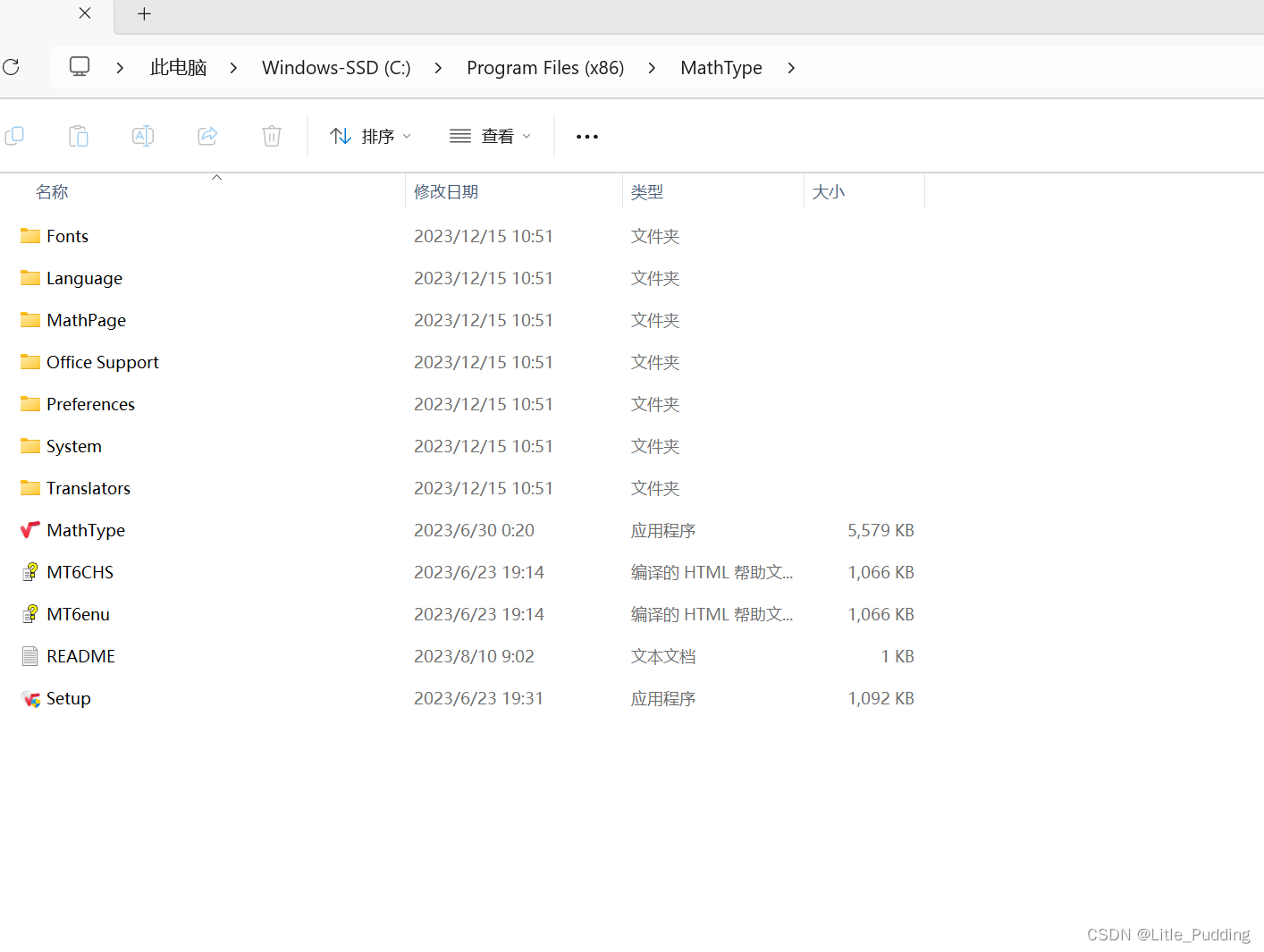This screenshot has width=1264, height=952.
Task: Click the paste toolbar icon
Action: [x=79, y=136]
